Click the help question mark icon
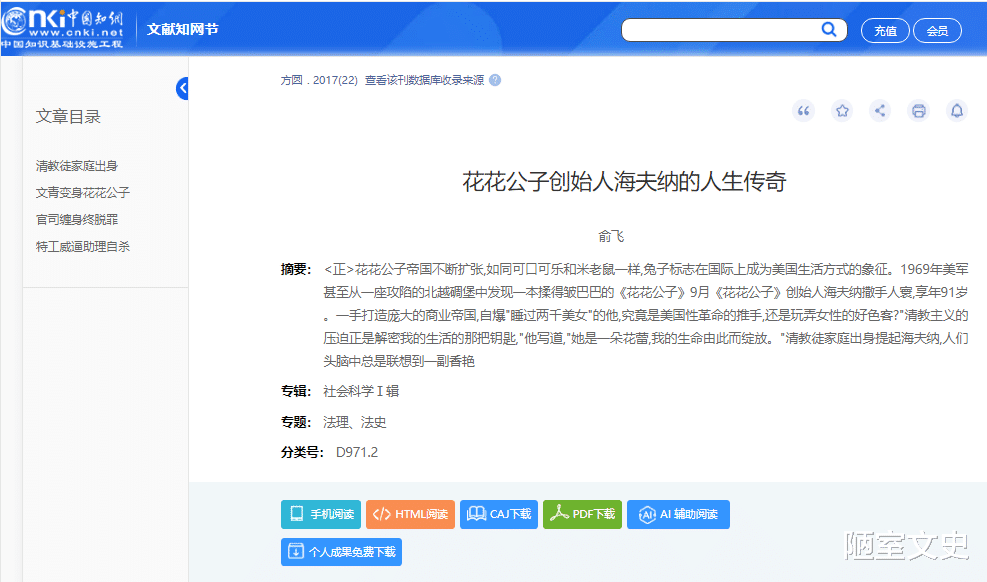The height and width of the screenshot is (582, 987). coord(495,80)
